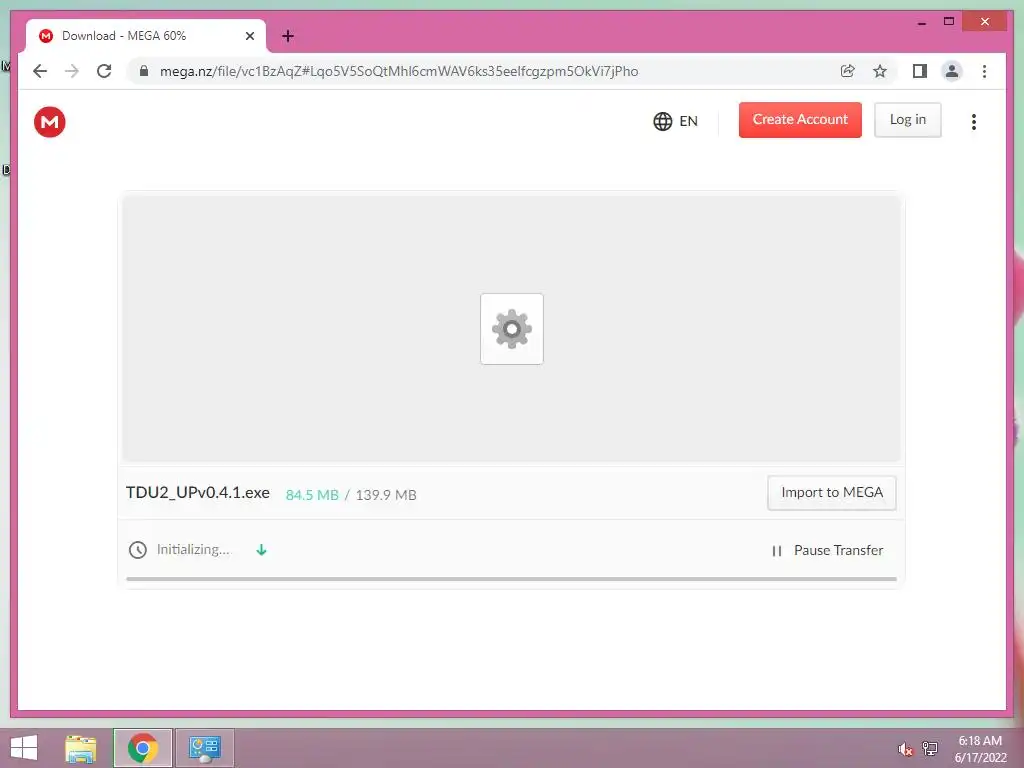Close the Download - MEGA tab
This screenshot has width=1024, height=768.
click(x=249, y=36)
